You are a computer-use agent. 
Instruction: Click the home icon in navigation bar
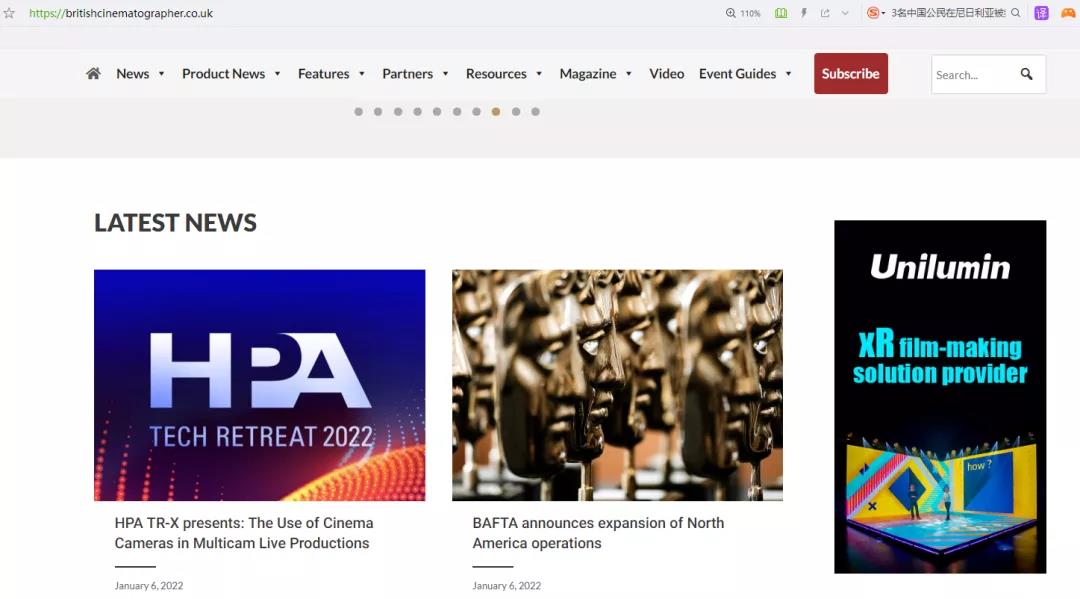pyautogui.click(x=93, y=74)
